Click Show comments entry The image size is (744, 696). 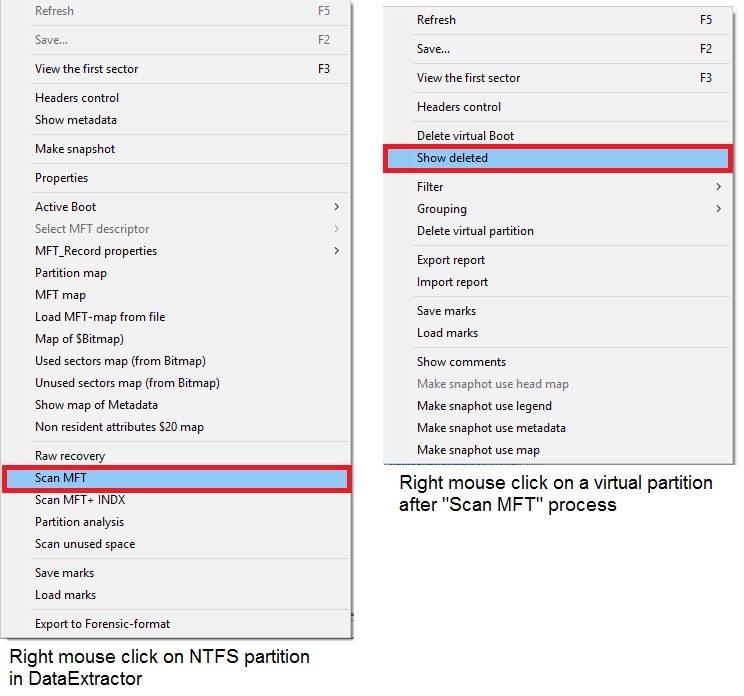coord(461,362)
